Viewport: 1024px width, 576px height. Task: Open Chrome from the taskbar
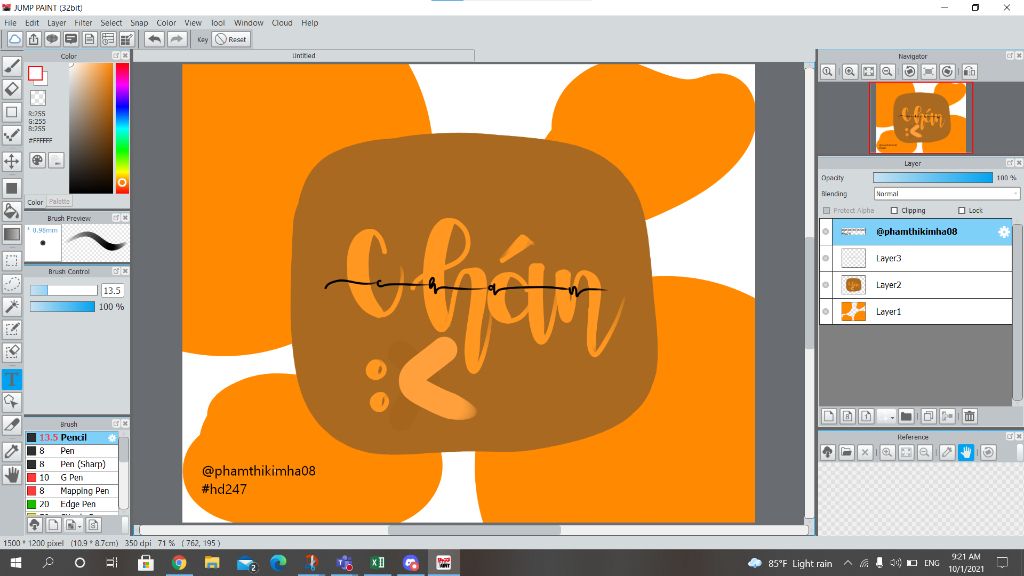point(178,563)
